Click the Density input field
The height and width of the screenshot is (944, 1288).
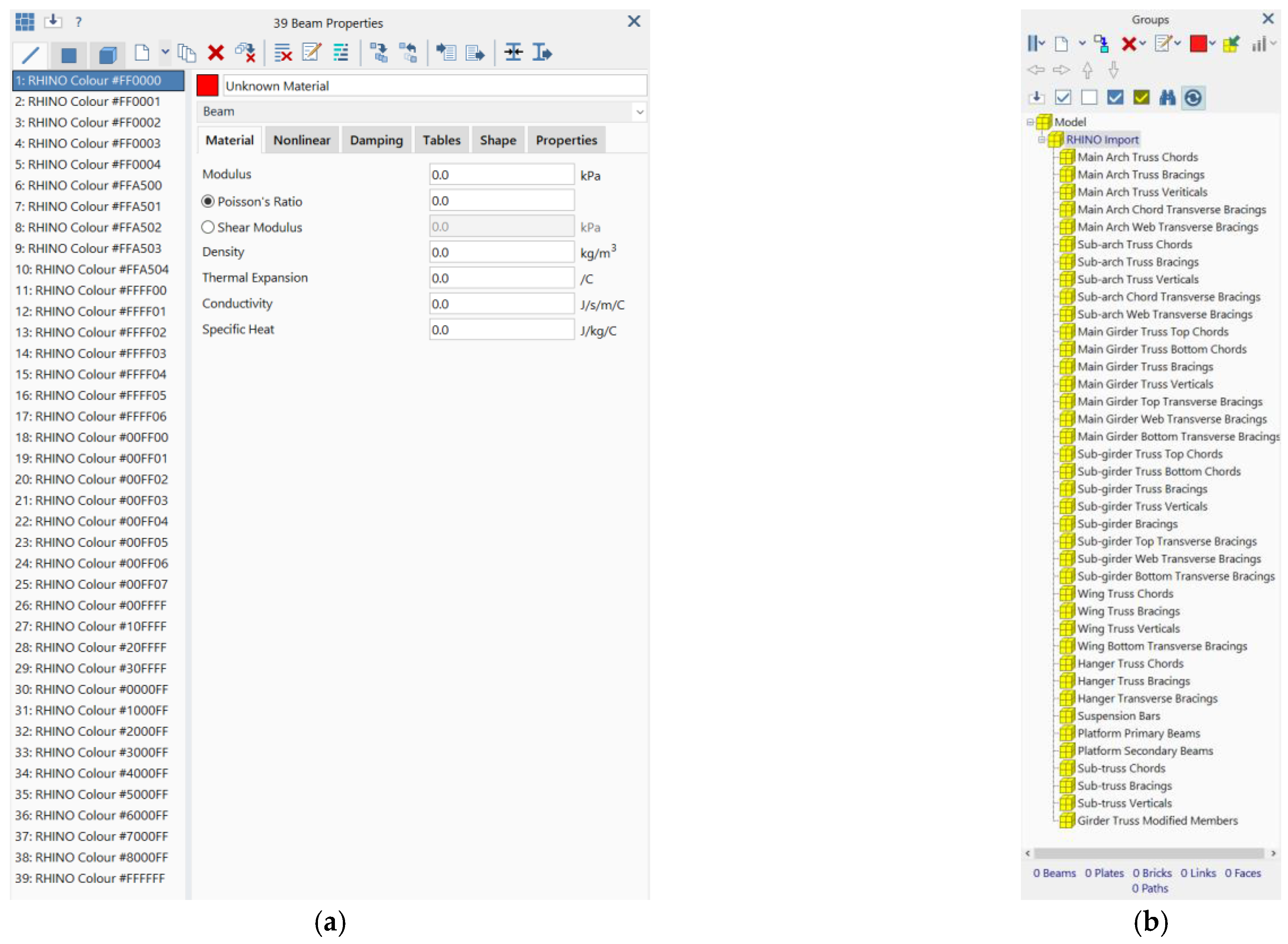point(501,252)
